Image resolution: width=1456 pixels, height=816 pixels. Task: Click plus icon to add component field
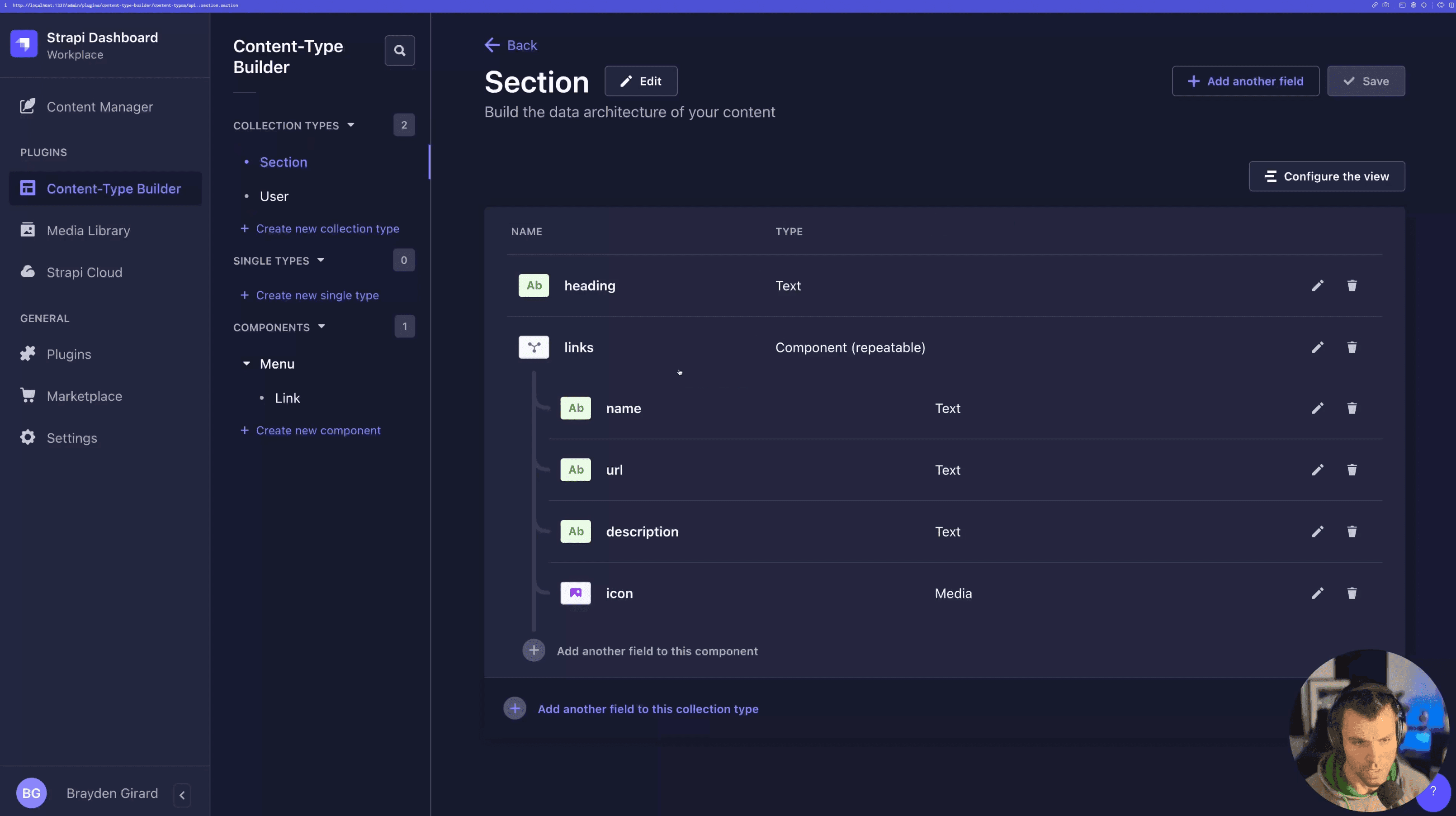(534, 651)
